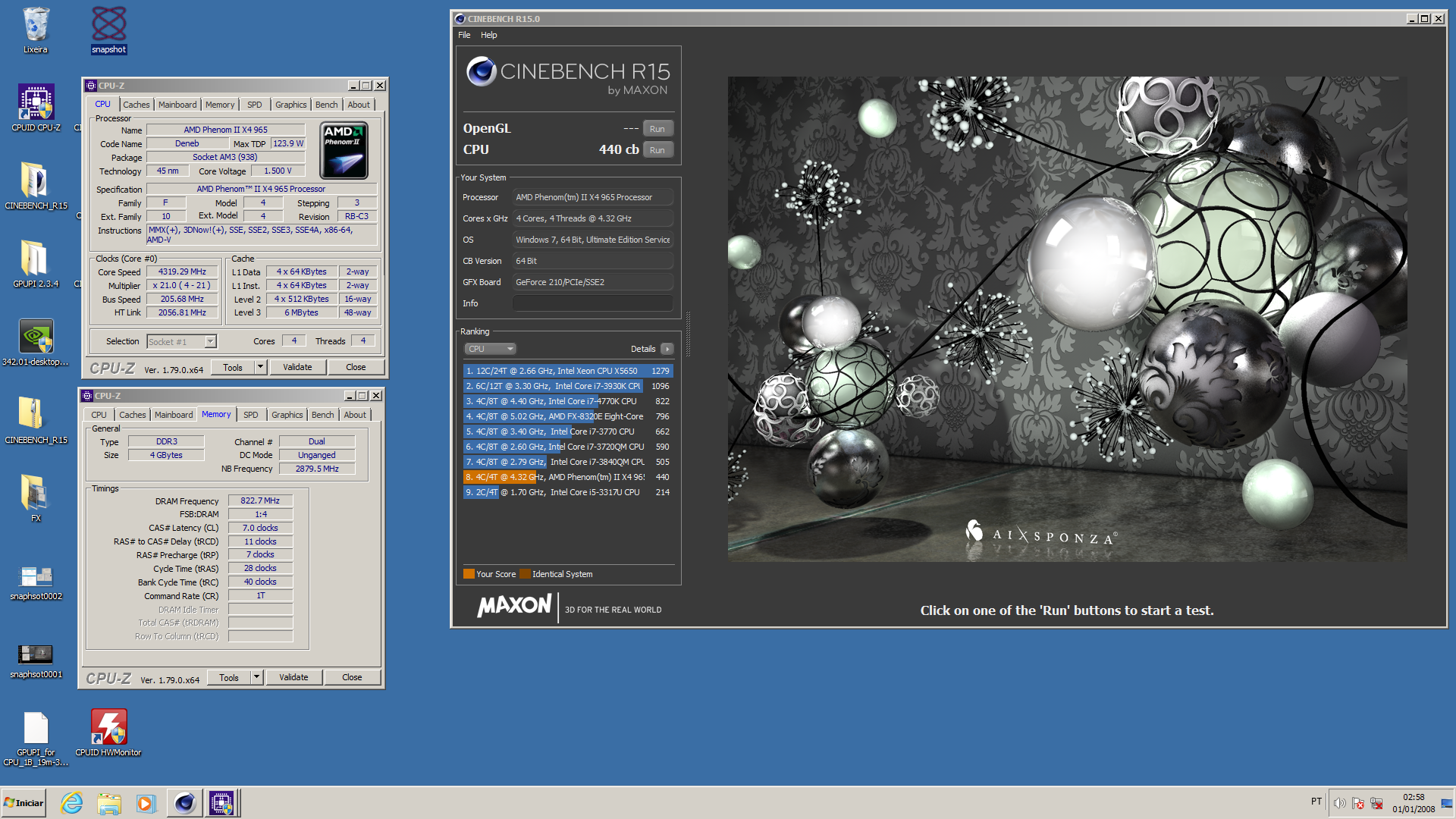
Task: Click the Info input field in Cinebench
Action: click(x=593, y=303)
